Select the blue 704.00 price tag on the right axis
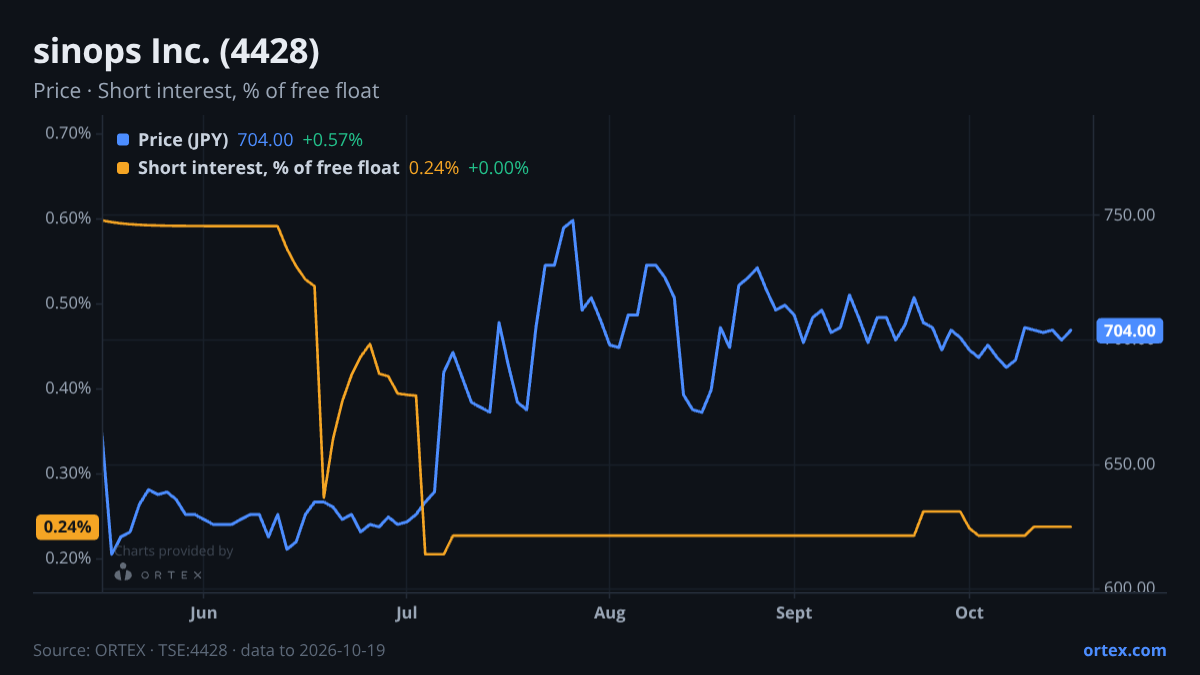Image resolution: width=1200 pixels, height=675 pixels. 1129,331
